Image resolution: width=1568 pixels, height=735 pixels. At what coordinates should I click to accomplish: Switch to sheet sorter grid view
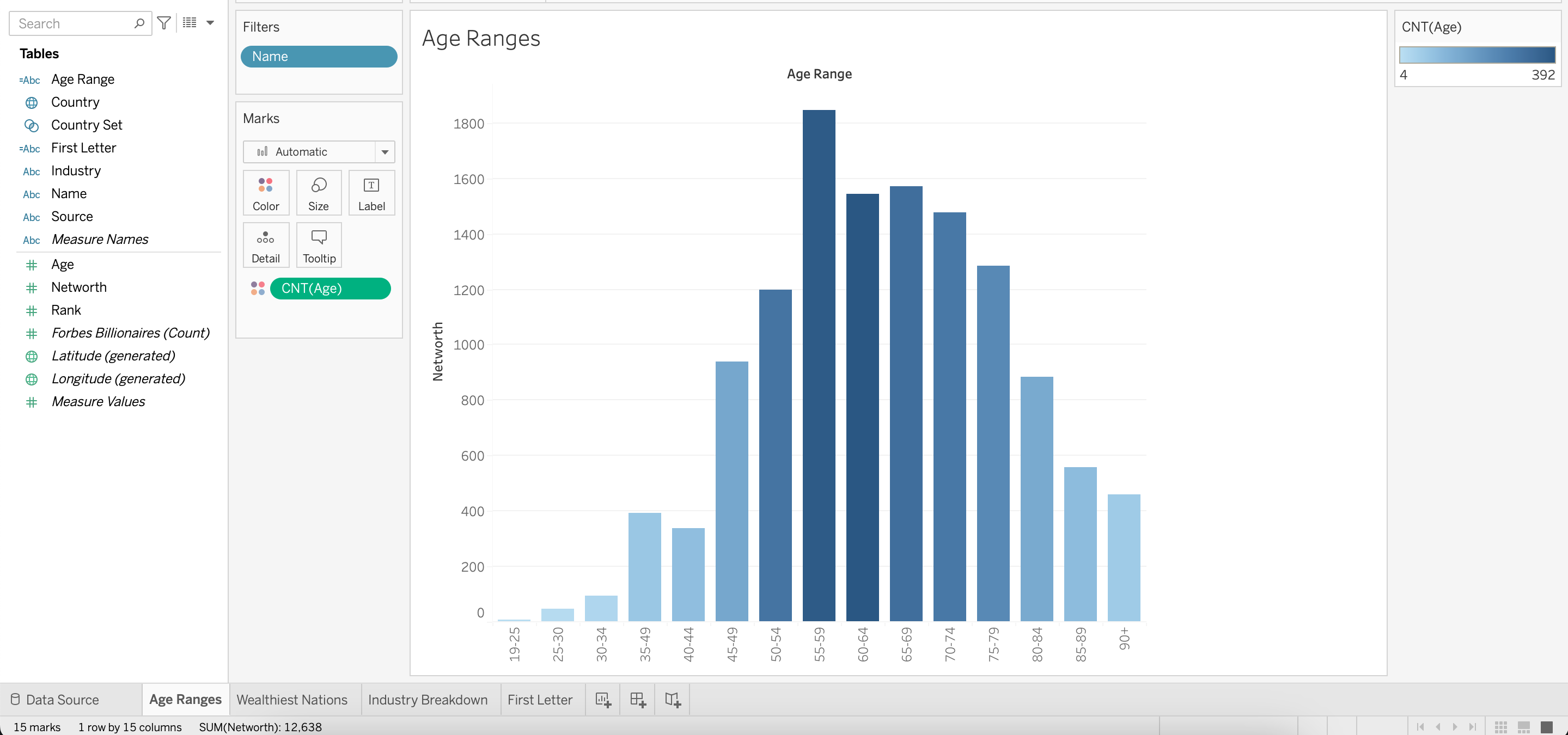click(1500, 726)
